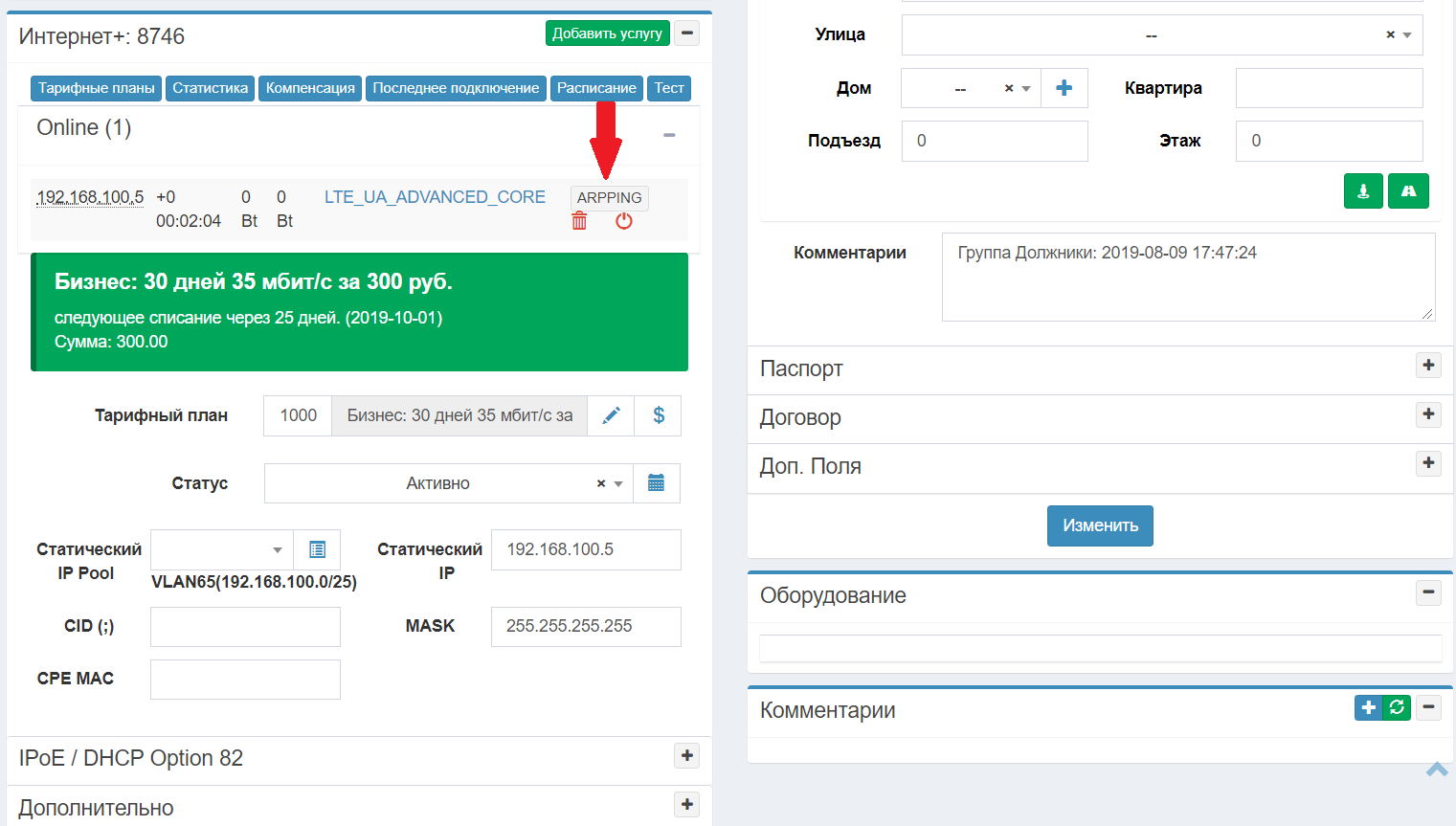The height and width of the screenshot is (826, 1456).
Task: Click the list icon next to Static IP Pool
Action: (317, 549)
